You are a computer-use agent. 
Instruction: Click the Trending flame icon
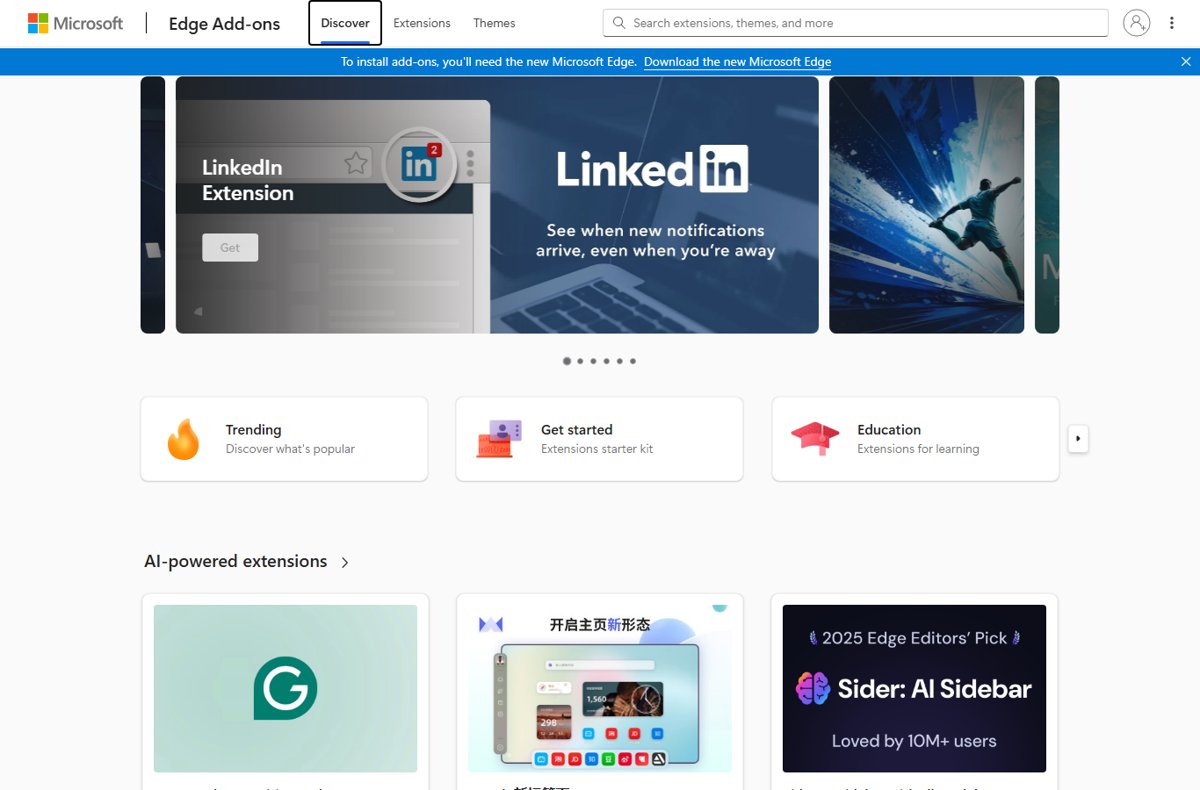click(183, 439)
